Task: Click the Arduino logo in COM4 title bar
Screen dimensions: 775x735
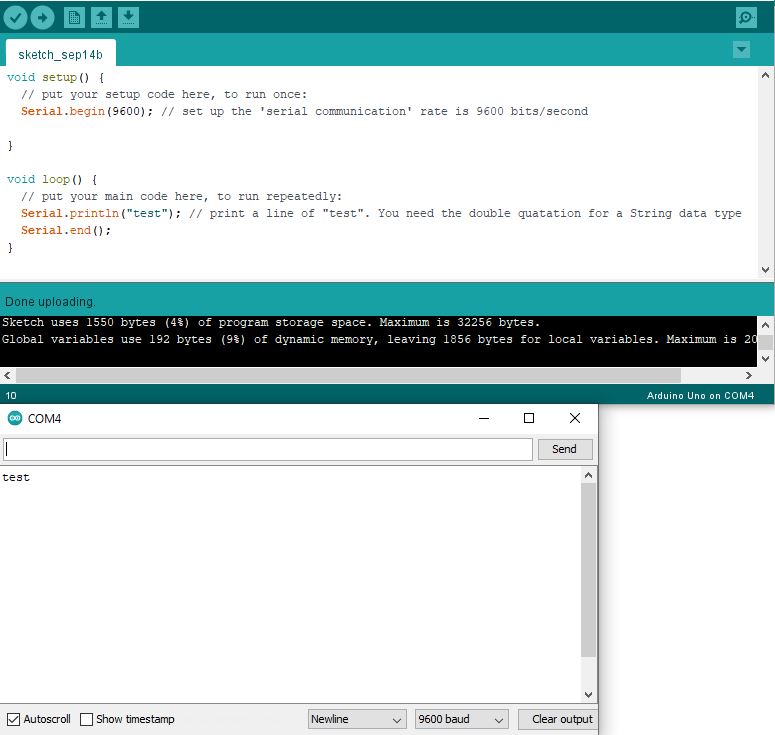Action: pyautogui.click(x=15, y=419)
